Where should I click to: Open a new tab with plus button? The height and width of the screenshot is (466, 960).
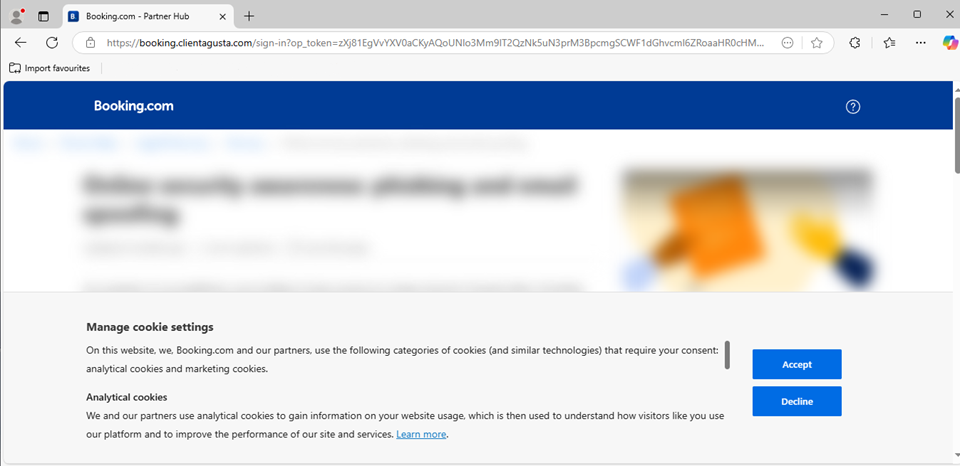[x=249, y=17]
